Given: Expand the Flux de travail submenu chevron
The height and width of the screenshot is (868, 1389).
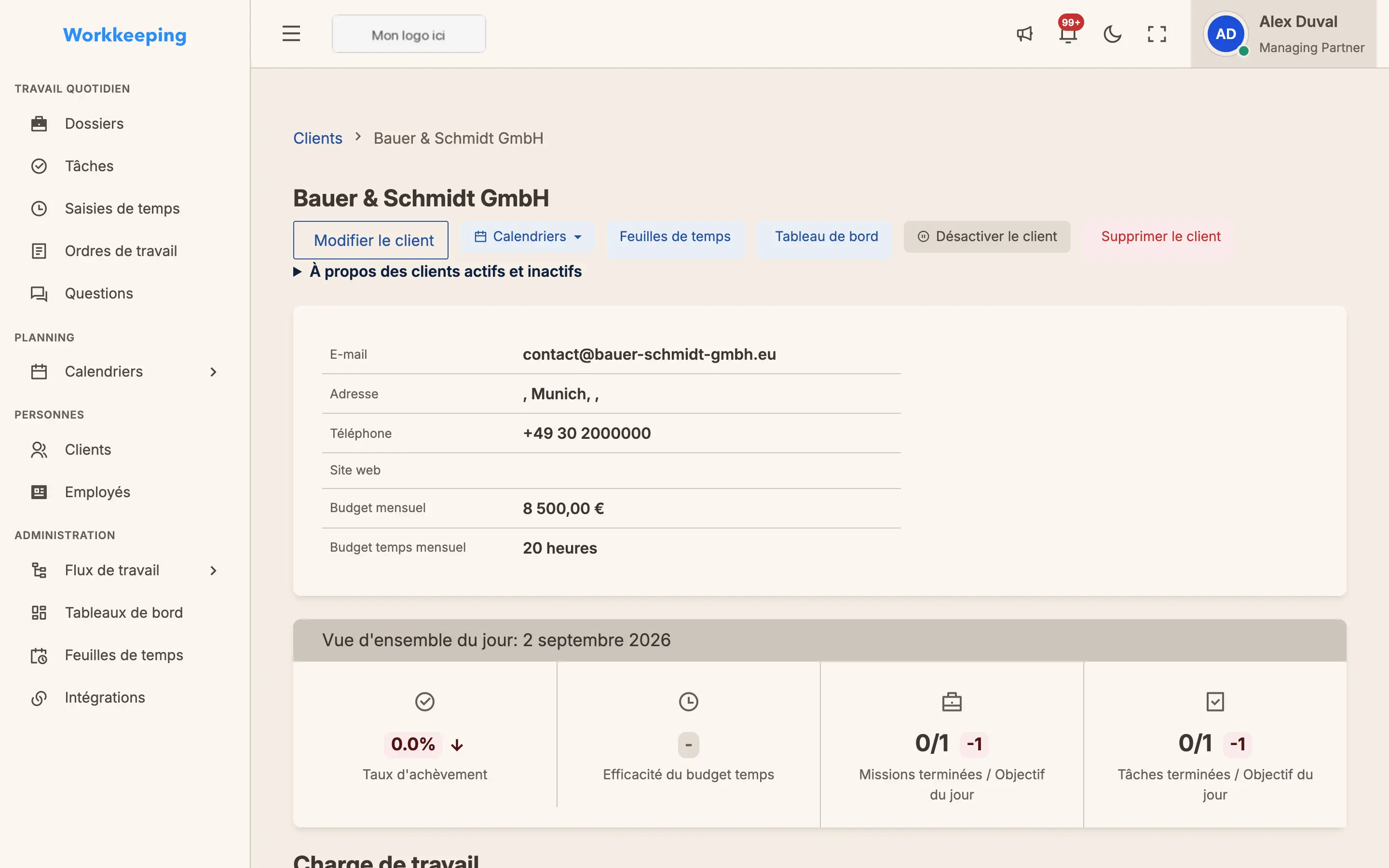Looking at the screenshot, I should pos(214,570).
